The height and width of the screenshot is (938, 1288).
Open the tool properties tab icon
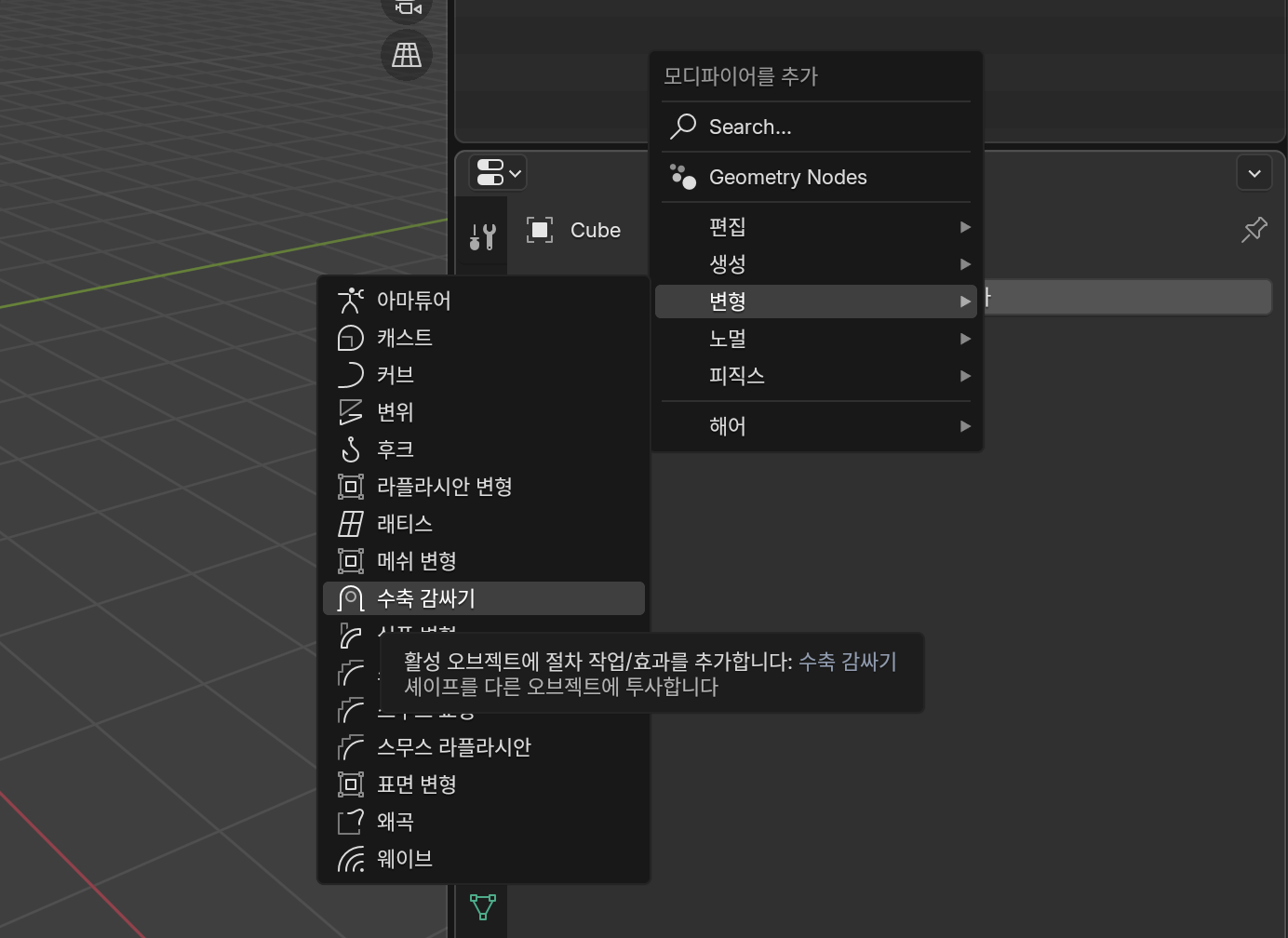point(482,236)
